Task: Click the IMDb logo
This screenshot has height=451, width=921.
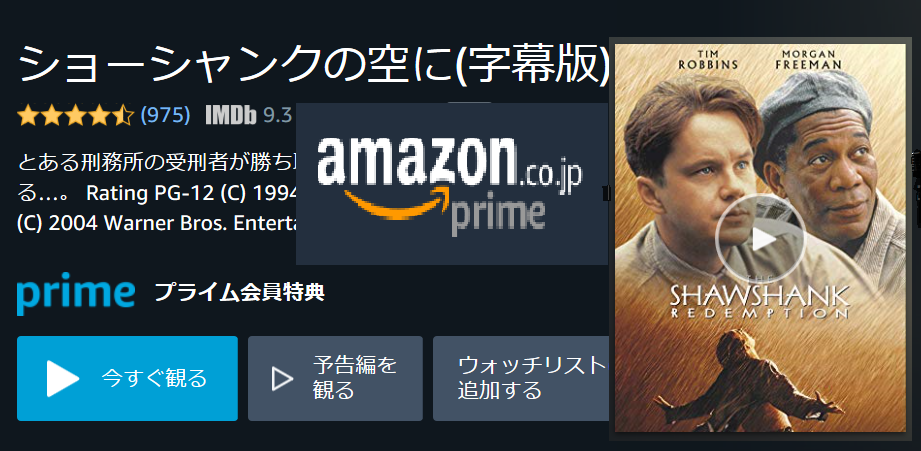Action: tap(231, 116)
